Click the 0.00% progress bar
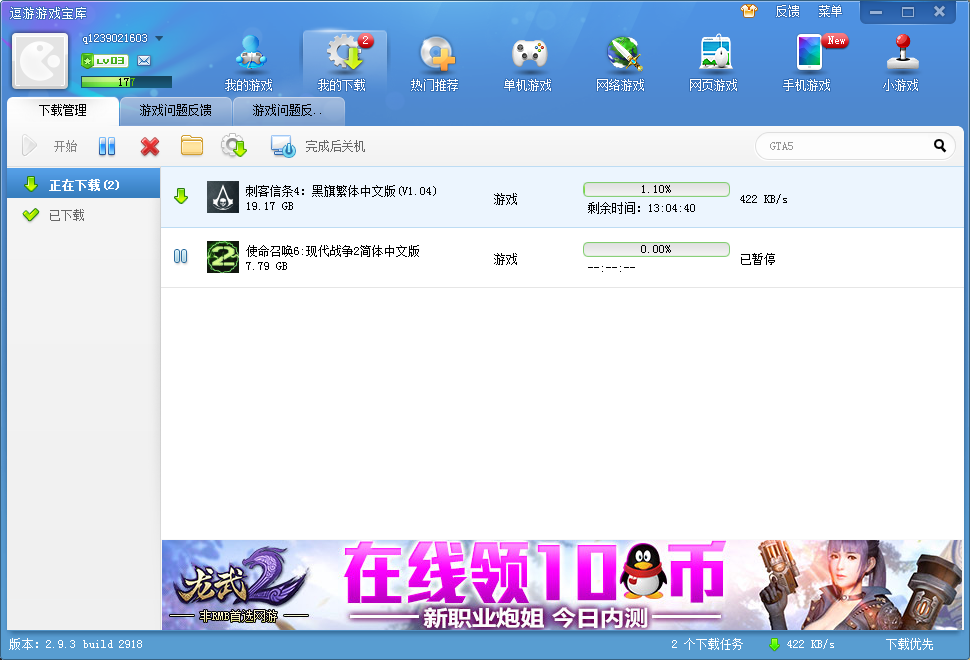 pyautogui.click(x=656, y=249)
